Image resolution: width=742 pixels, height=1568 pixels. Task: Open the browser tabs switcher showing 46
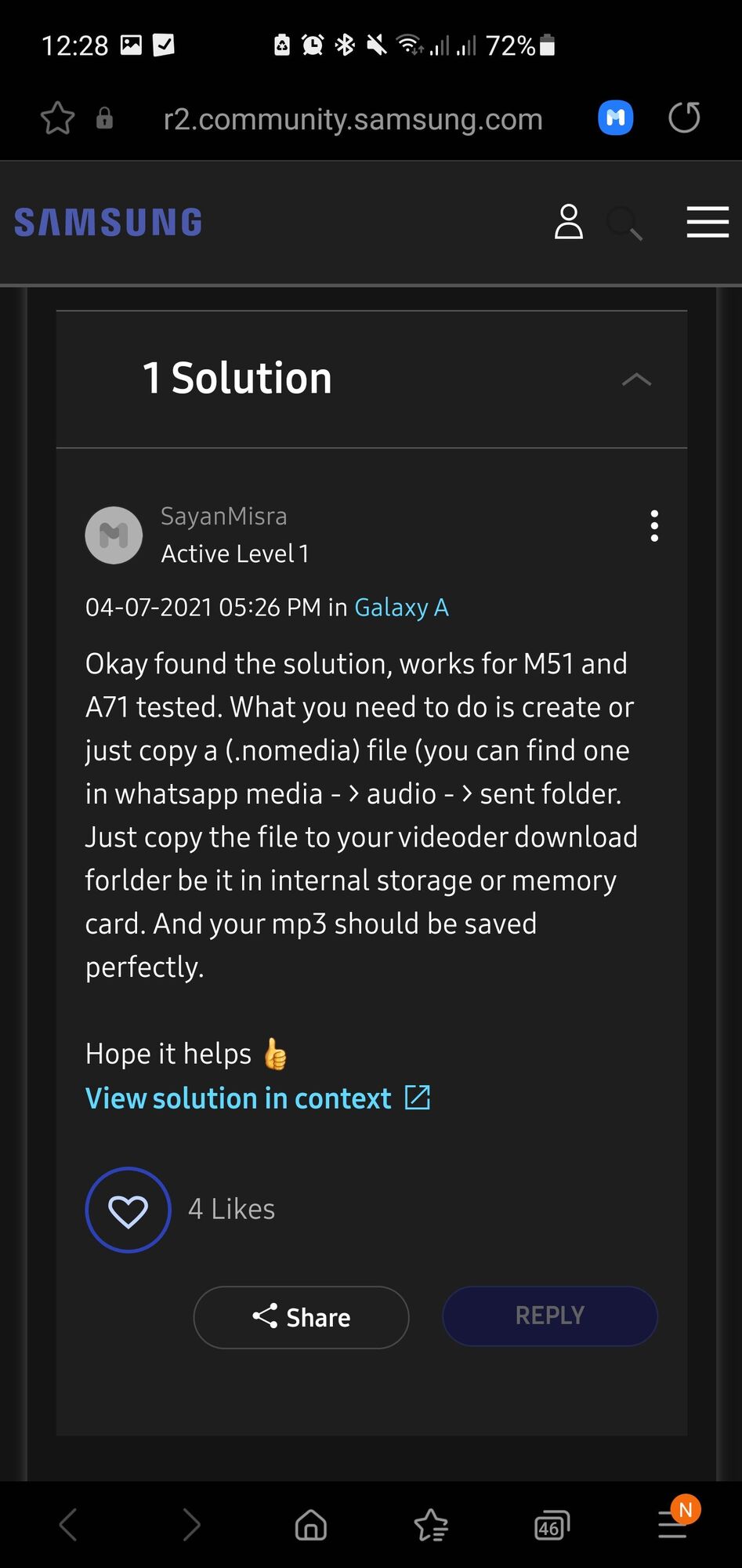pyautogui.click(x=551, y=1526)
